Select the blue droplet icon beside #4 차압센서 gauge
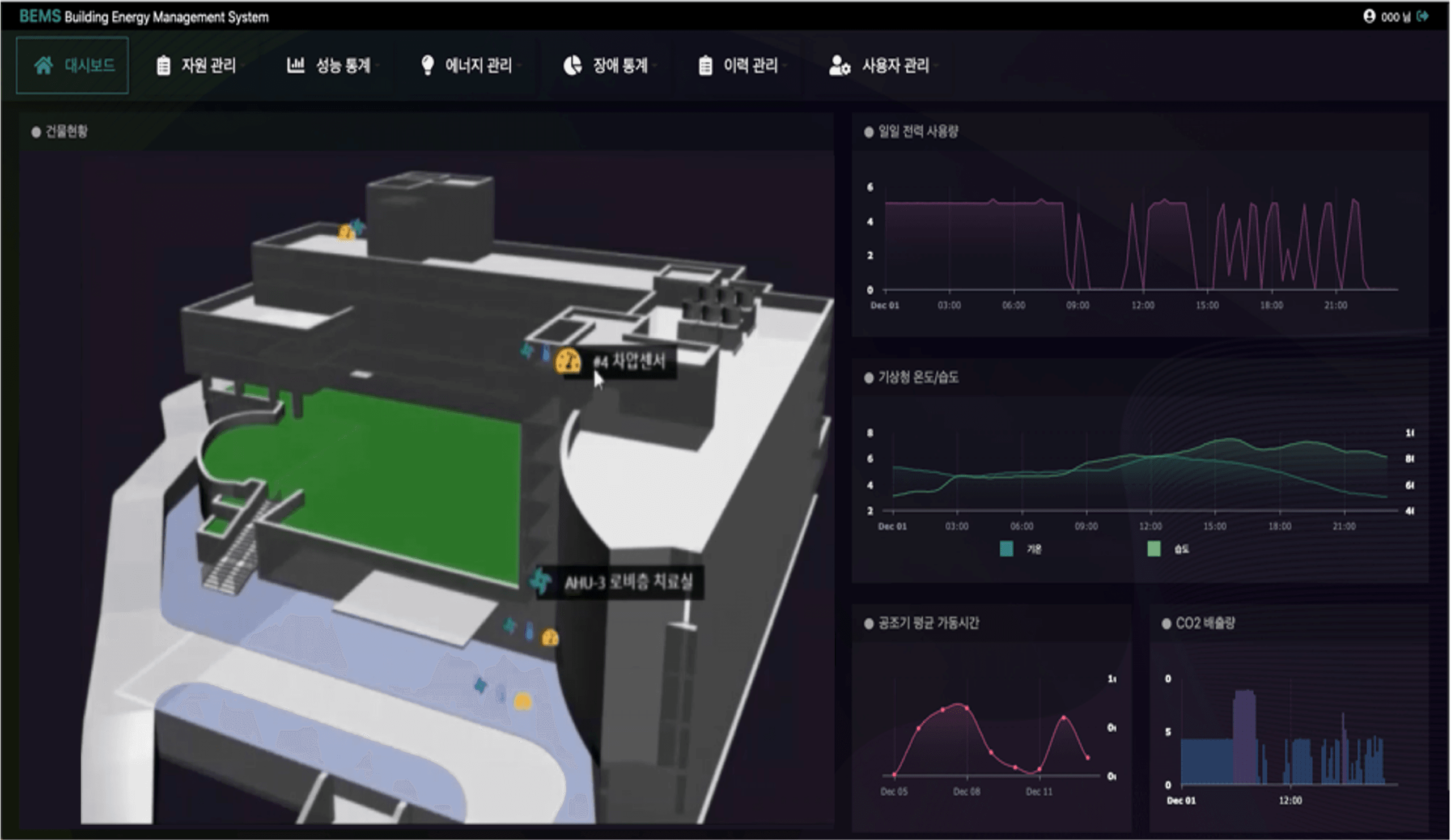 [545, 353]
